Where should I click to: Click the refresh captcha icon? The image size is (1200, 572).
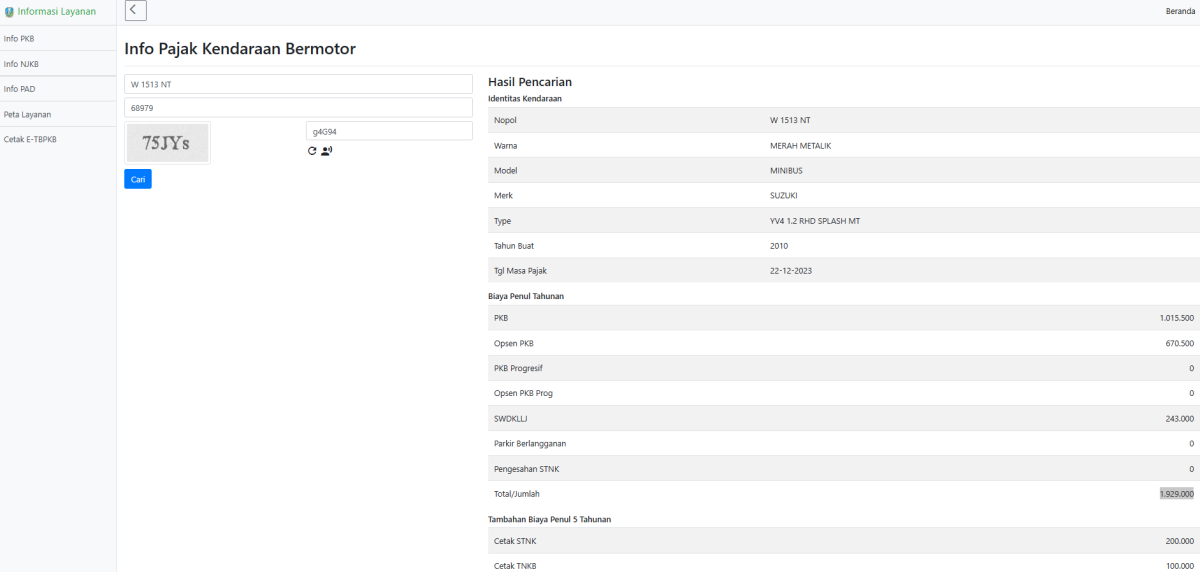coord(312,151)
